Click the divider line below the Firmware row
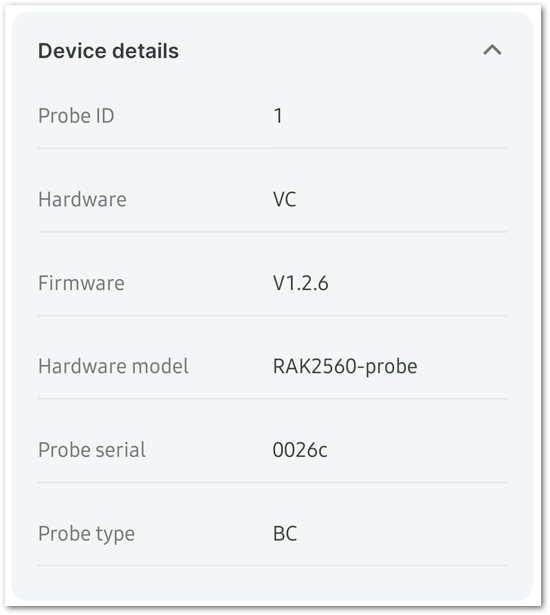The height and width of the screenshot is (615, 550). click(272, 315)
